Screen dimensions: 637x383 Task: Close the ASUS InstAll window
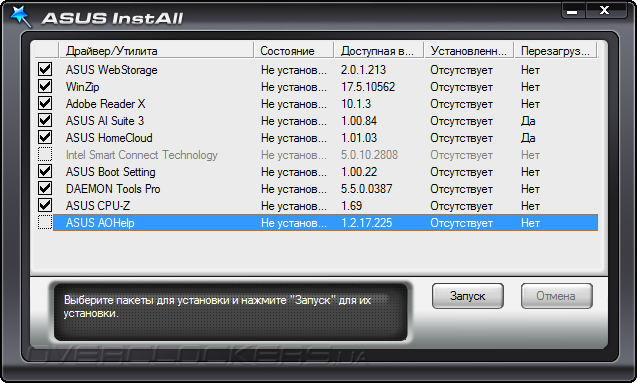(x=605, y=11)
